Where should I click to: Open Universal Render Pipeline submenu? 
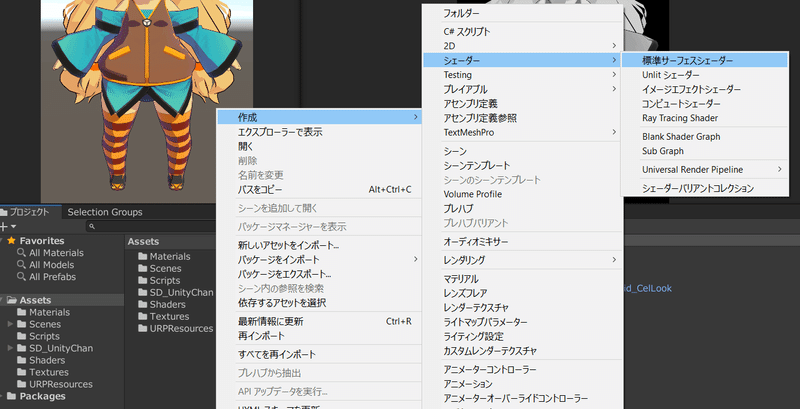704,169
